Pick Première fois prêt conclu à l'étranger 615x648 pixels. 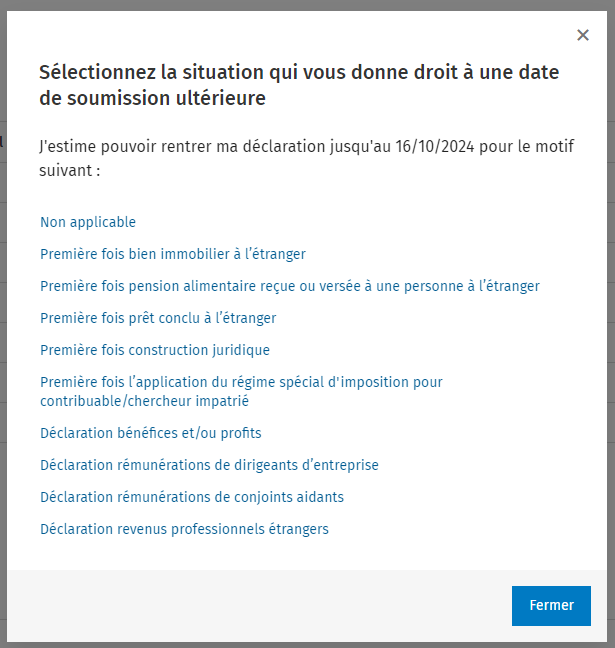tap(158, 318)
